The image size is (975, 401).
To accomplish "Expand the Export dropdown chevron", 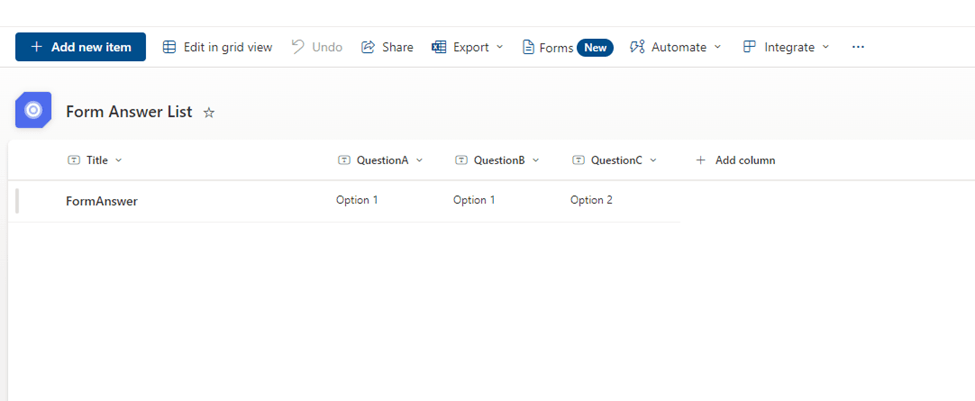I will click(499, 47).
